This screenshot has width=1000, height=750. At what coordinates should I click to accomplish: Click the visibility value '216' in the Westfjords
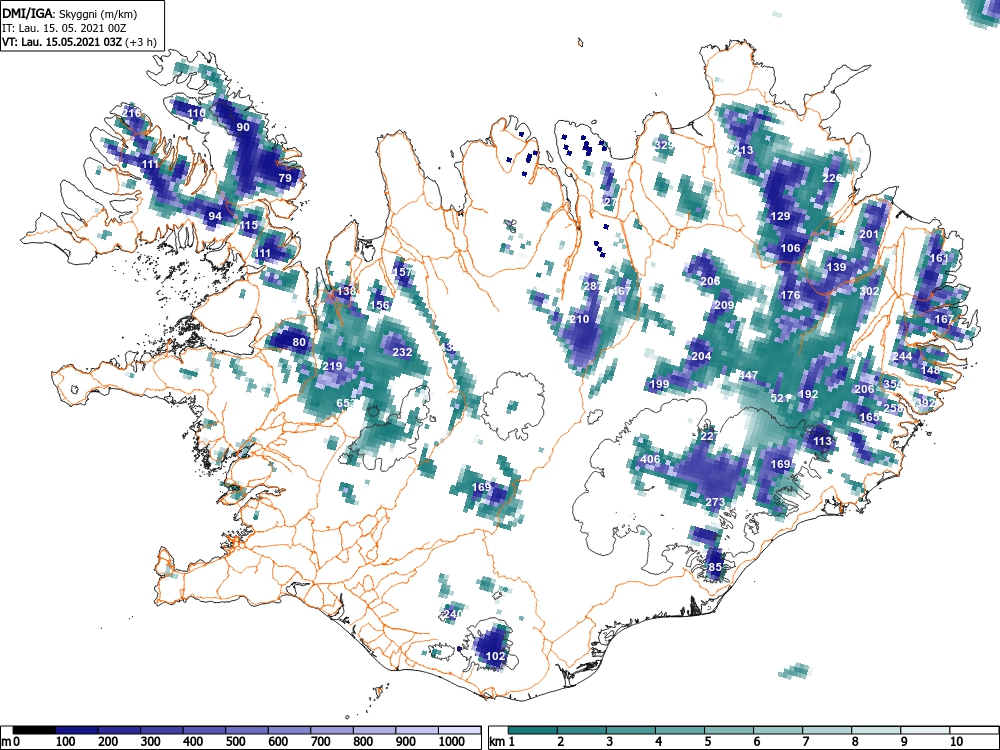pos(131,114)
